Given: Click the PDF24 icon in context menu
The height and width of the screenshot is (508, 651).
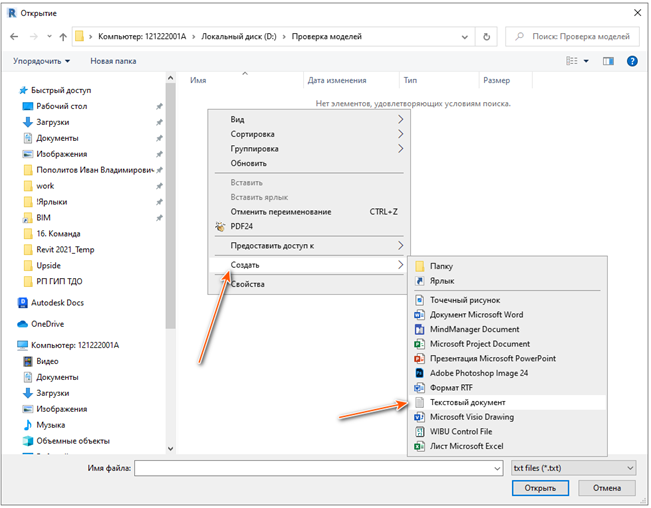Looking at the screenshot, I should pos(221,226).
